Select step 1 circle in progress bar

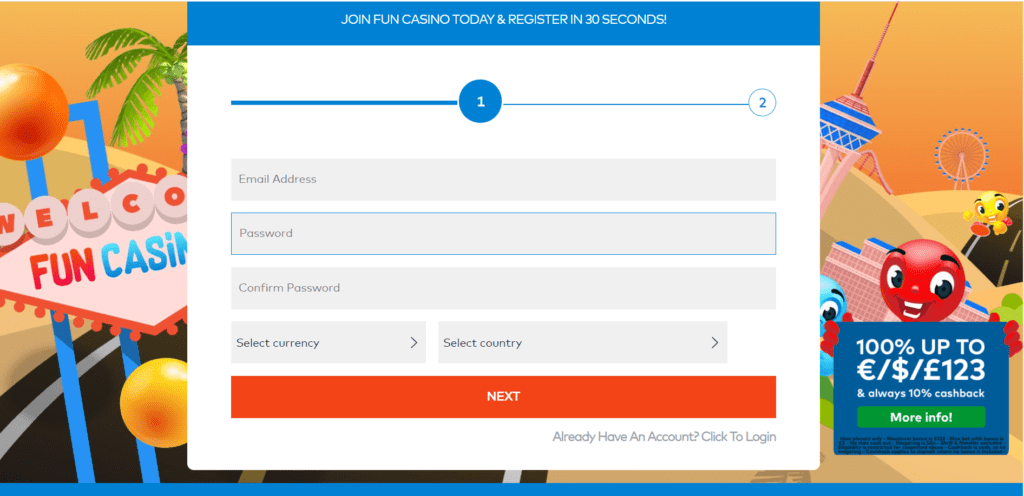tap(480, 102)
